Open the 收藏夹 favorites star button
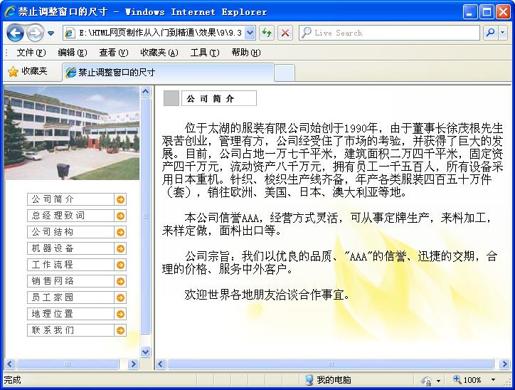 [28, 71]
